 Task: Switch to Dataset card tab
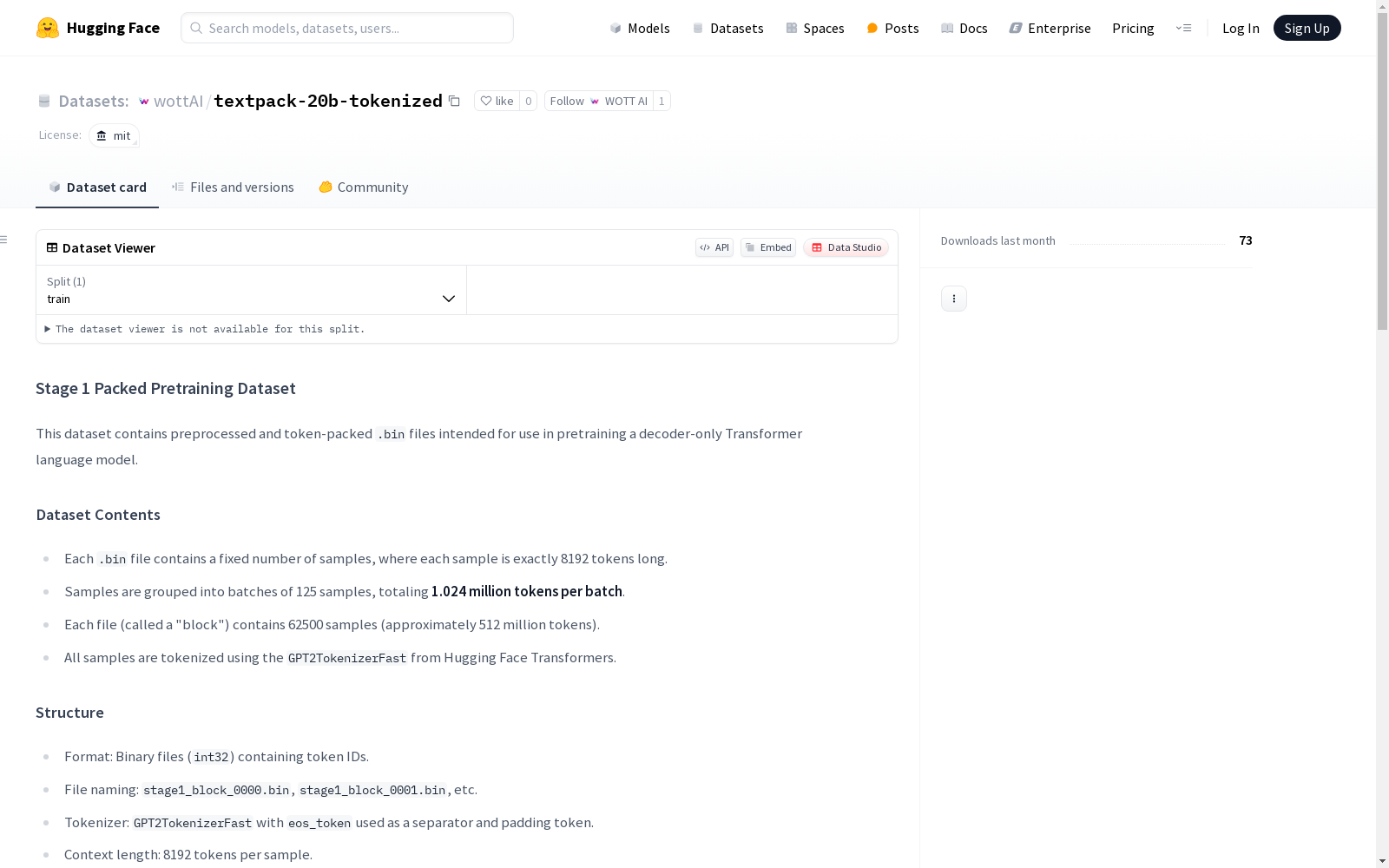pyautogui.click(x=97, y=187)
